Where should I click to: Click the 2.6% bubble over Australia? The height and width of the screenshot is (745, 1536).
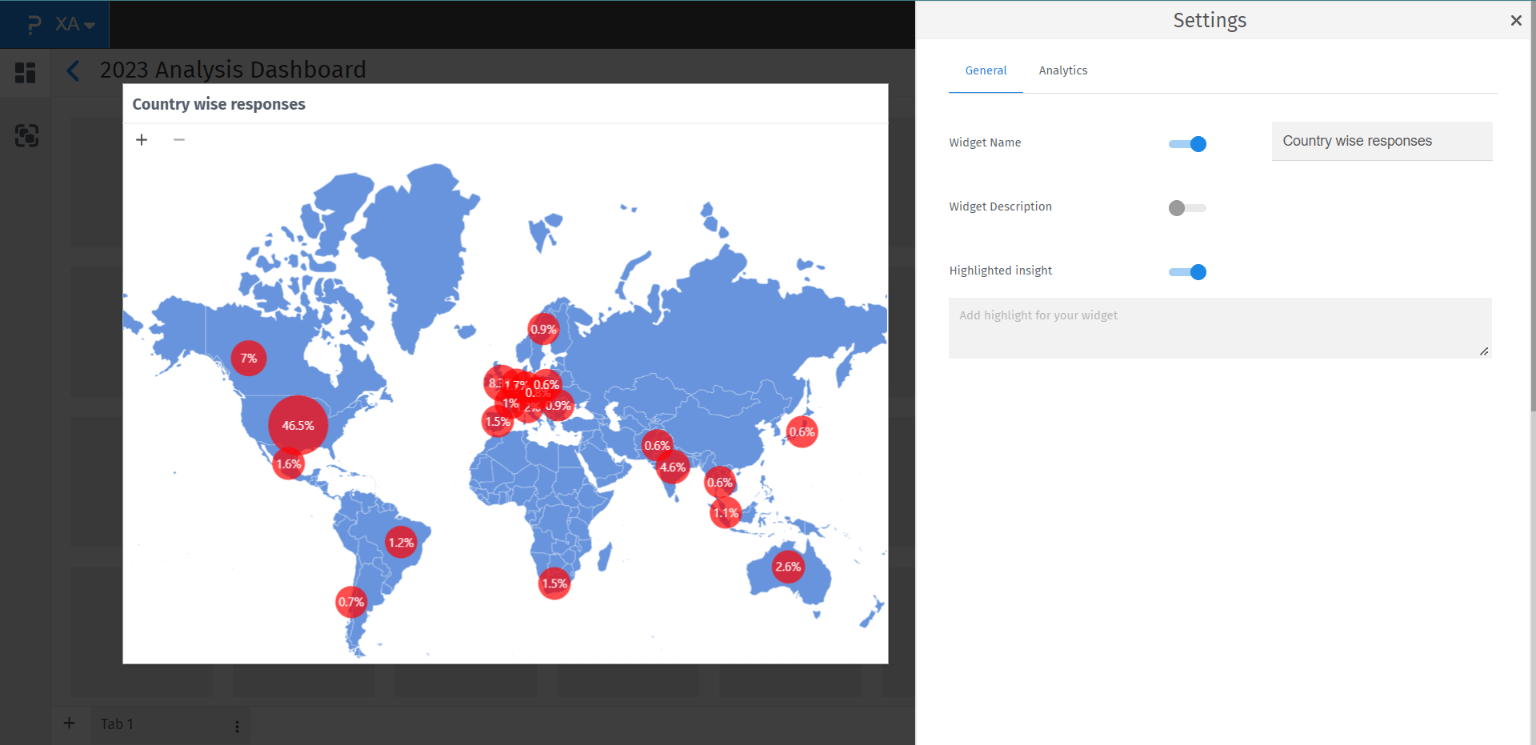tap(788, 567)
